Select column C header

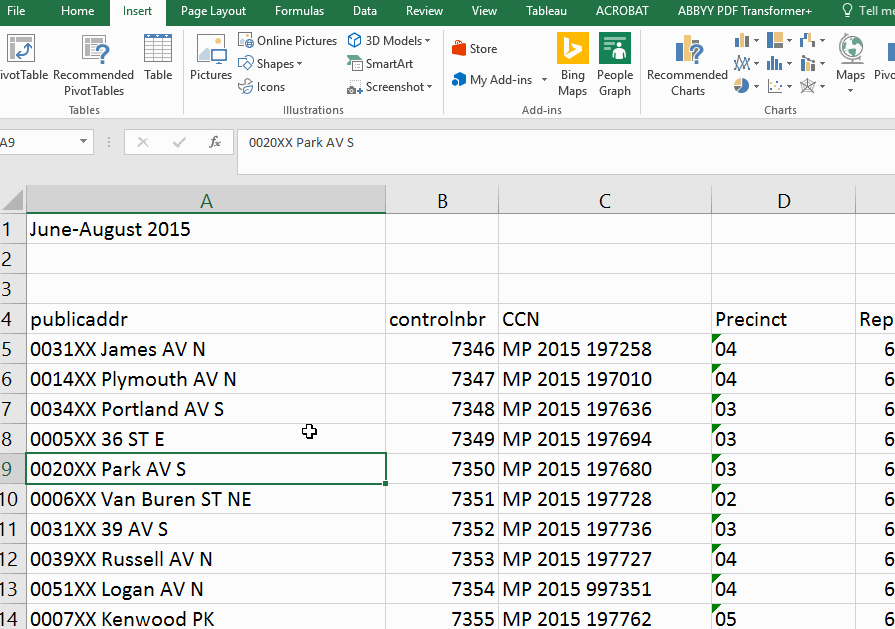pos(605,200)
